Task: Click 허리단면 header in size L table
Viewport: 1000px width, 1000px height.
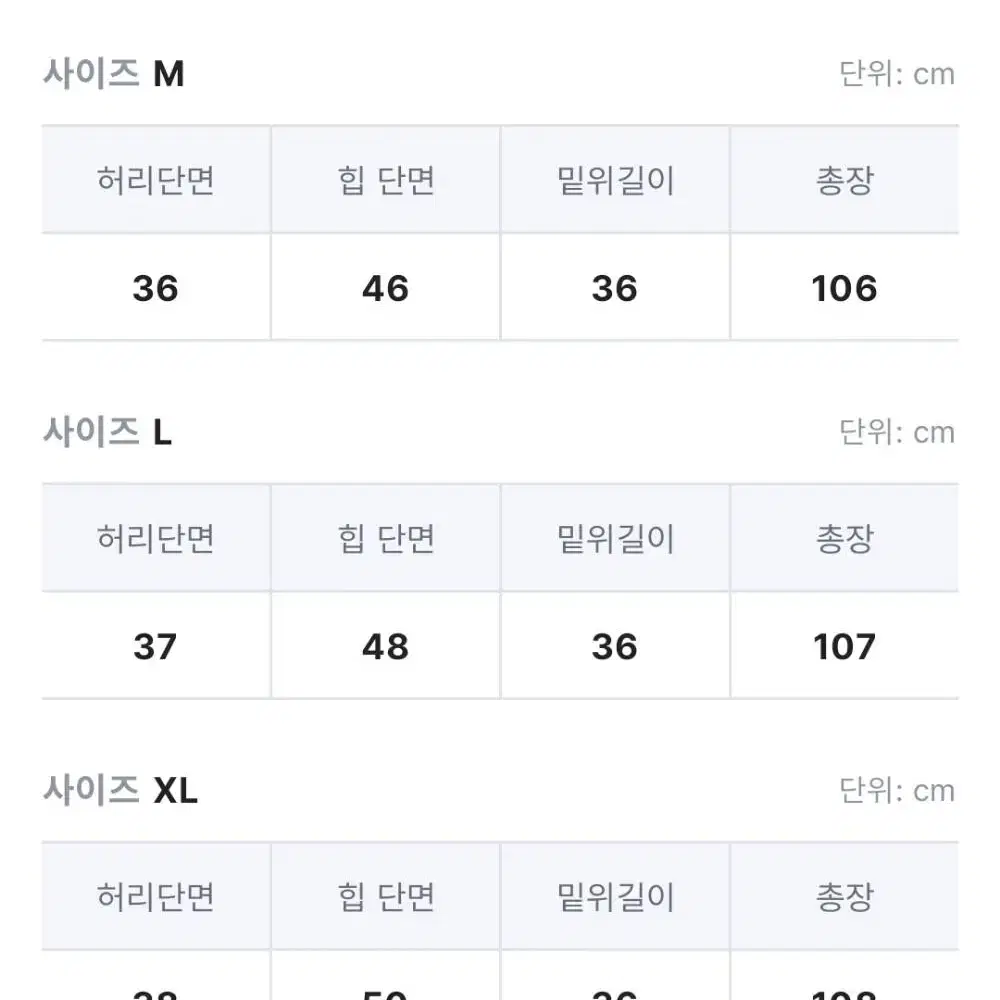Action: tap(156, 538)
